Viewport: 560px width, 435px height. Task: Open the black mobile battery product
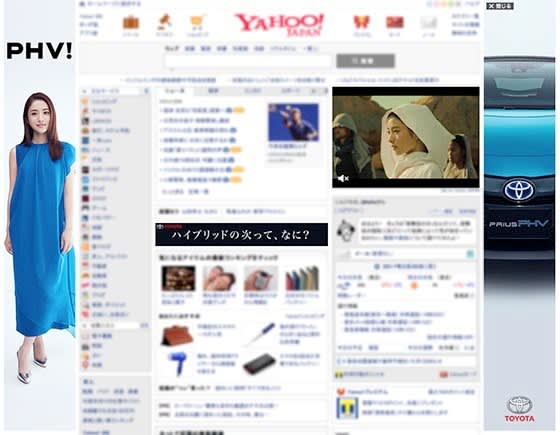pyautogui.click(x=259, y=364)
